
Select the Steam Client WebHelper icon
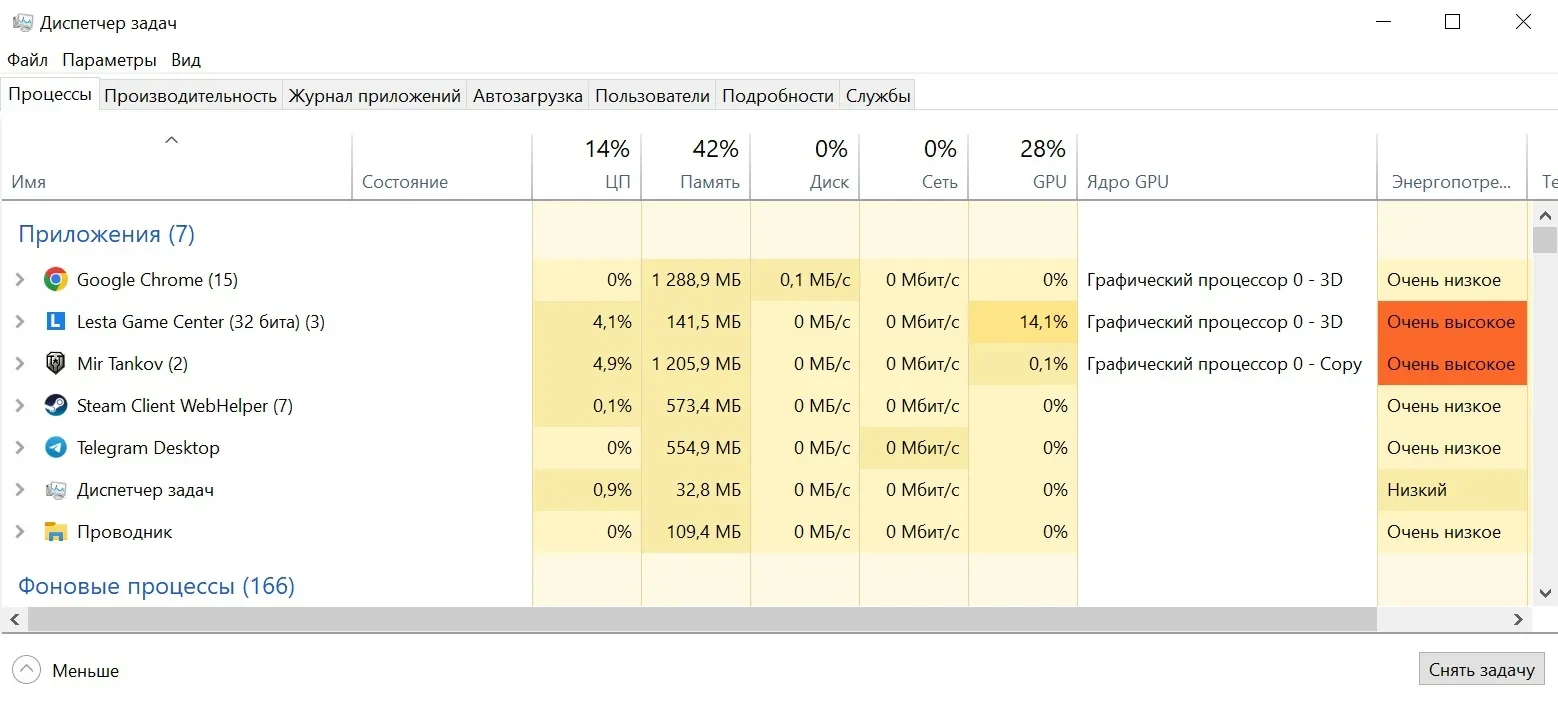pos(56,406)
